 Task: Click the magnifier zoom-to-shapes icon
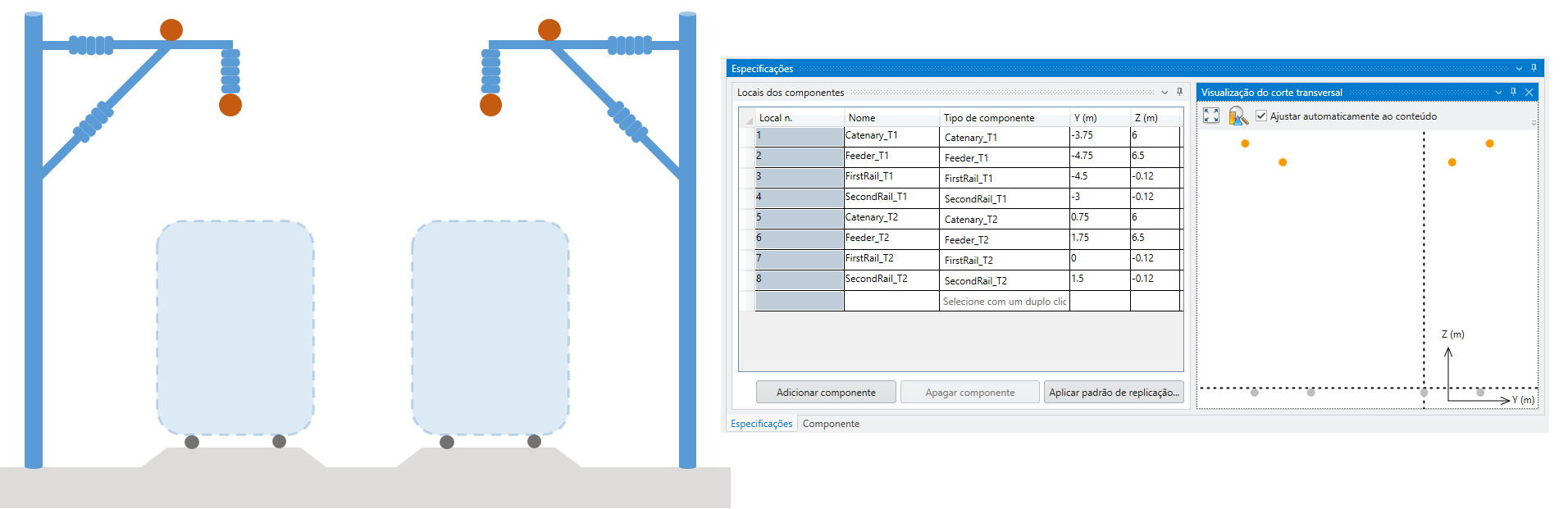1238,116
